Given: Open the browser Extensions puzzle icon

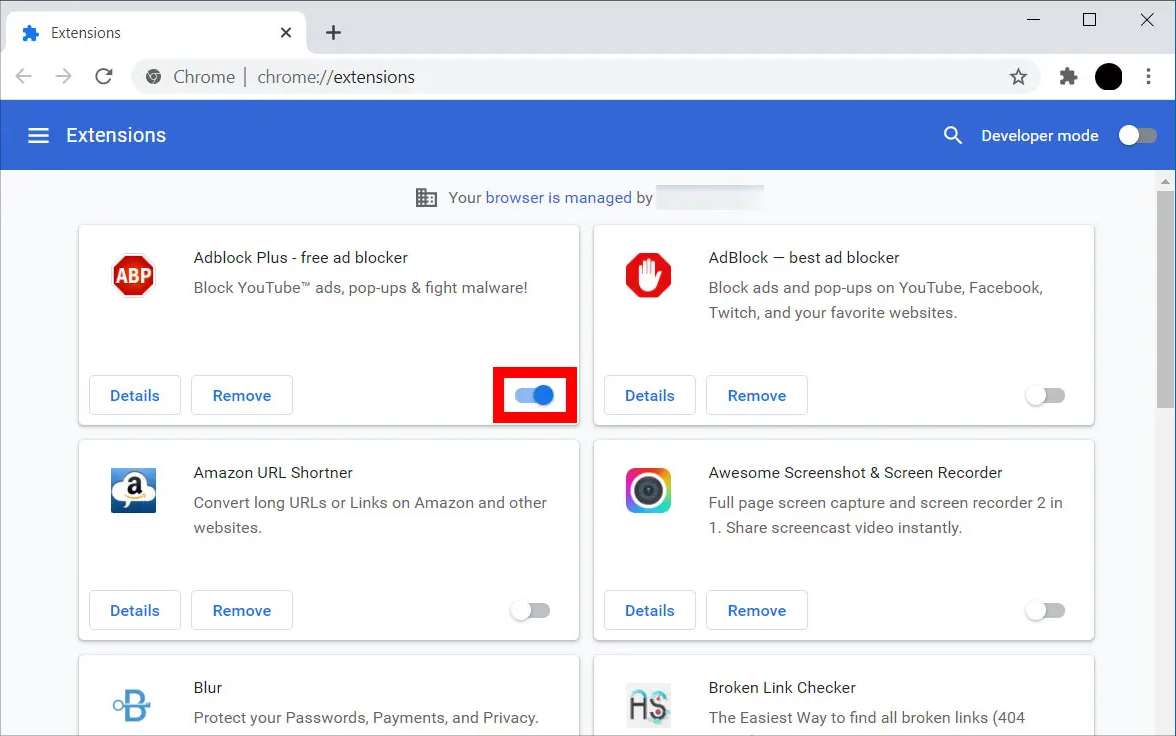Looking at the screenshot, I should pyautogui.click(x=1068, y=77).
